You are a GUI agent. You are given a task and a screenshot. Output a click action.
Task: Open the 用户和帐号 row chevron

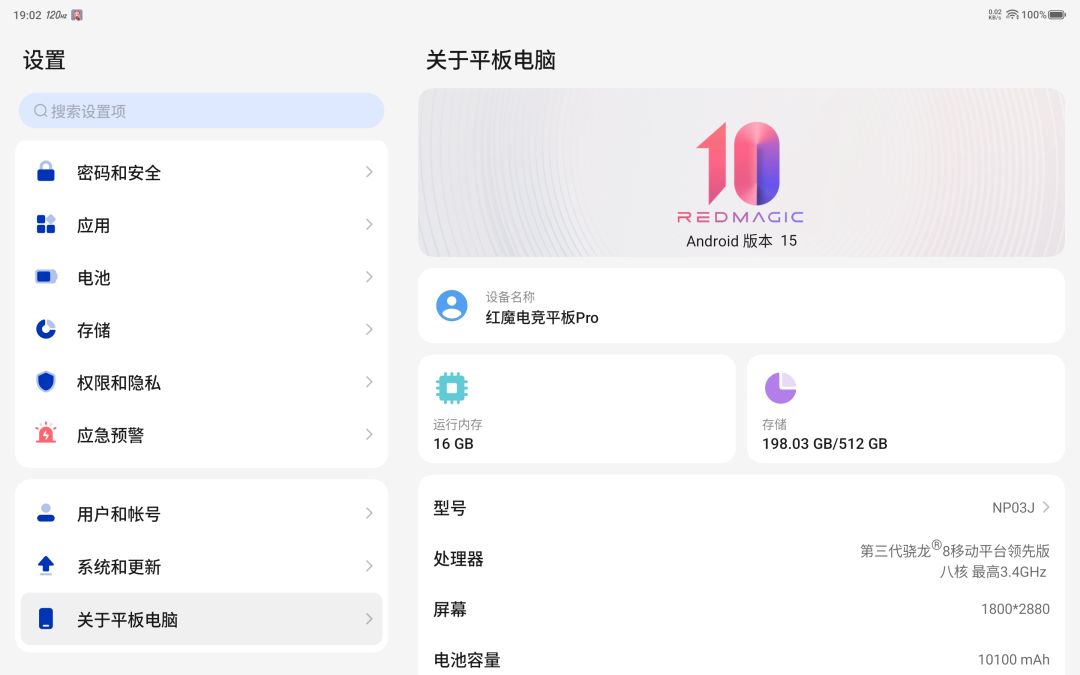click(369, 513)
